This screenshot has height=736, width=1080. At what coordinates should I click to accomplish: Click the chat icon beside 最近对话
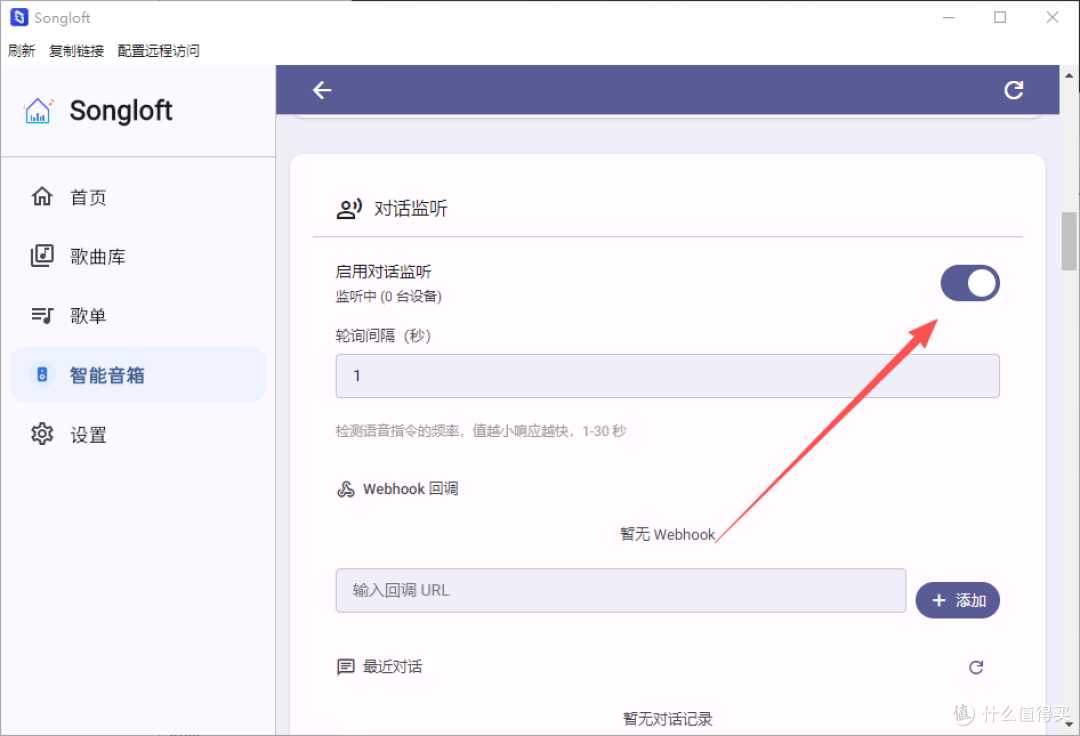point(346,666)
